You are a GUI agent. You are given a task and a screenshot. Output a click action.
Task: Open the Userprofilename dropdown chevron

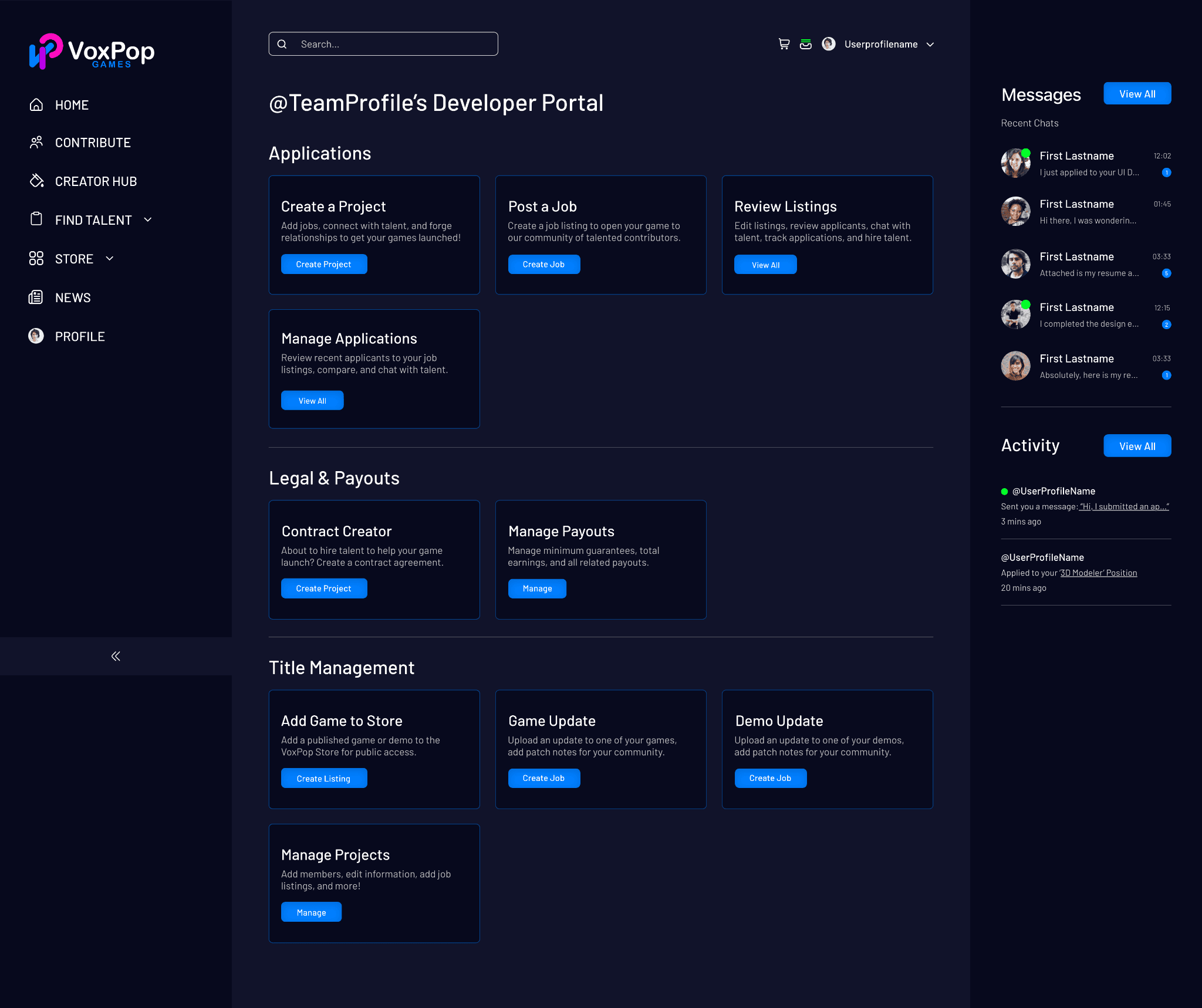(930, 45)
